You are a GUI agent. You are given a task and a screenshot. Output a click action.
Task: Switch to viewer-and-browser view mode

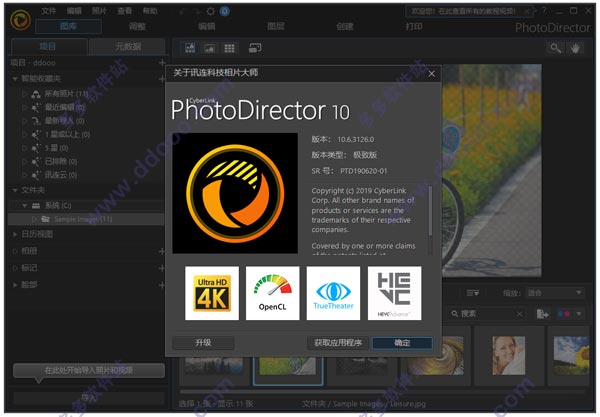click(x=190, y=48)
